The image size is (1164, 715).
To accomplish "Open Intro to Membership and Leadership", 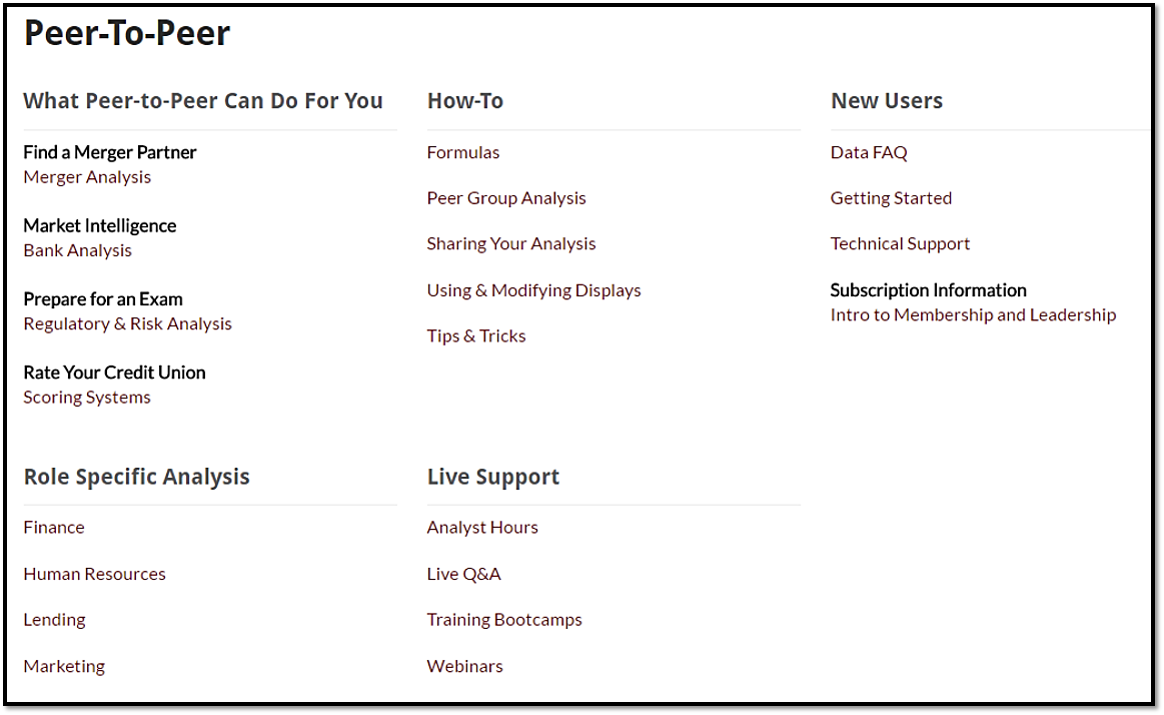I will [973, 315].
